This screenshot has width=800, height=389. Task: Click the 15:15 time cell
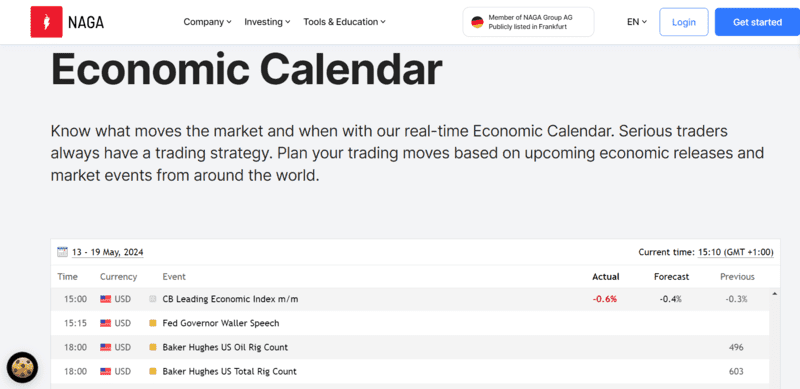(75, 323)
